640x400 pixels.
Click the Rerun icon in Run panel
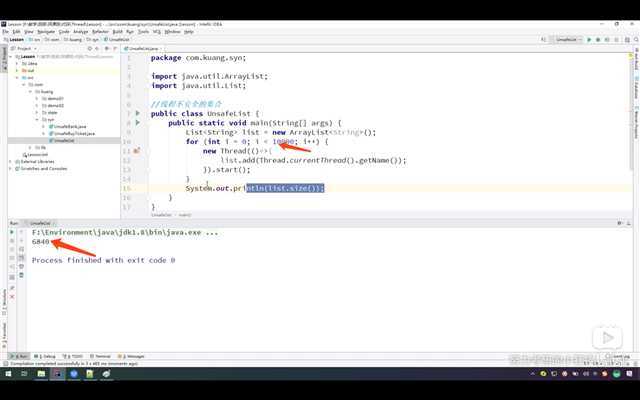click(12, 232)
